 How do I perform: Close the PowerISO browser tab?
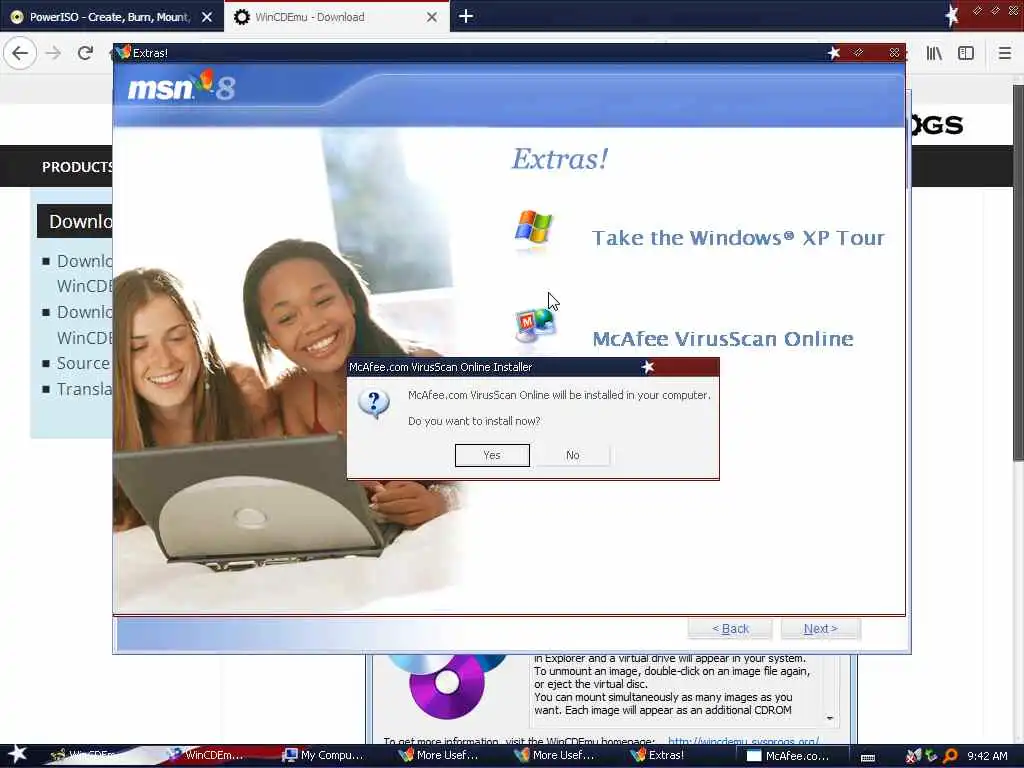click(207, 17)
